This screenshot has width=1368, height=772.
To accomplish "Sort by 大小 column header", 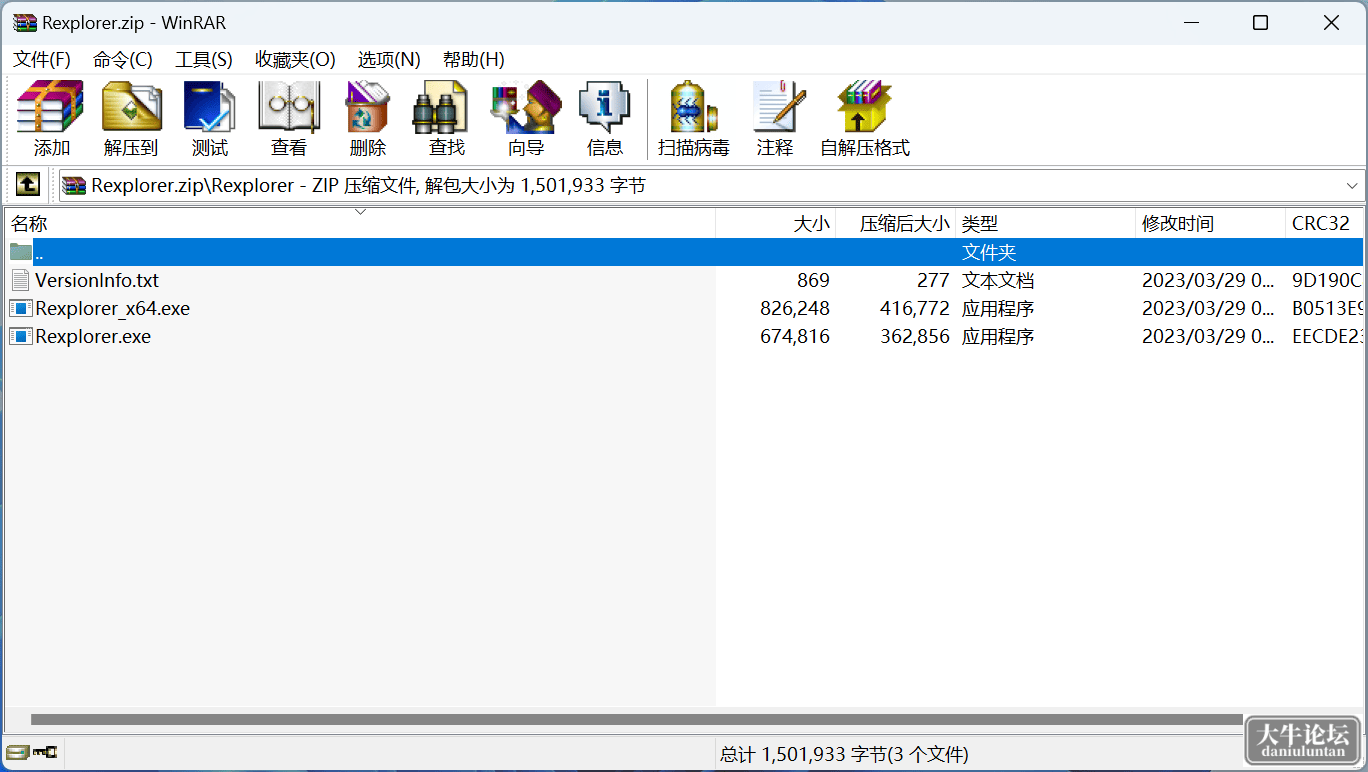I will (x=776, y=224).
